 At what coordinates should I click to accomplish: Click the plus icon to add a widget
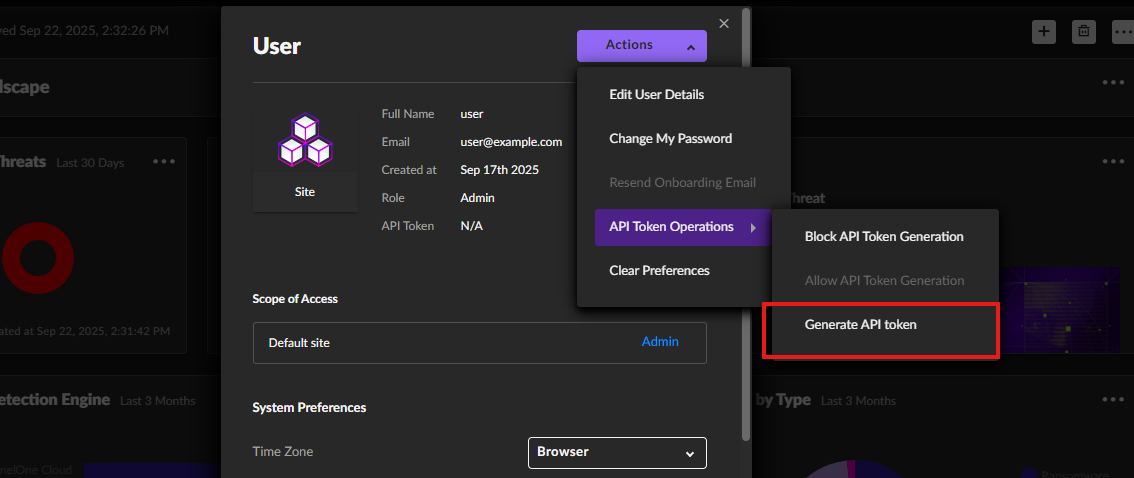pos(1044,31)
